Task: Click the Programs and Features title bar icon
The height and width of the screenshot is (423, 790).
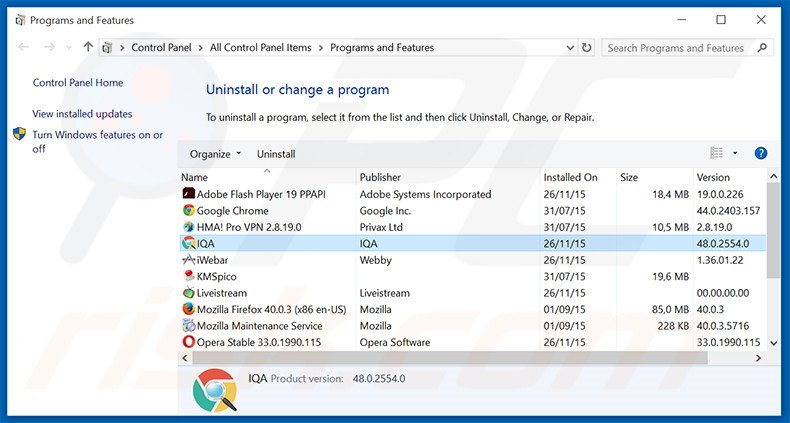Action: click(x=20, y=20)
